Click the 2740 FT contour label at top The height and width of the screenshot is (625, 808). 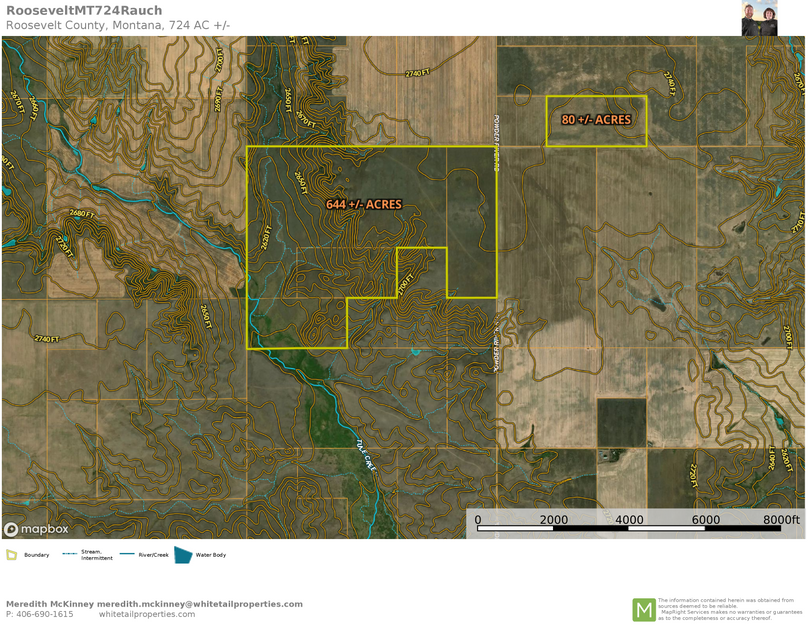418,73
